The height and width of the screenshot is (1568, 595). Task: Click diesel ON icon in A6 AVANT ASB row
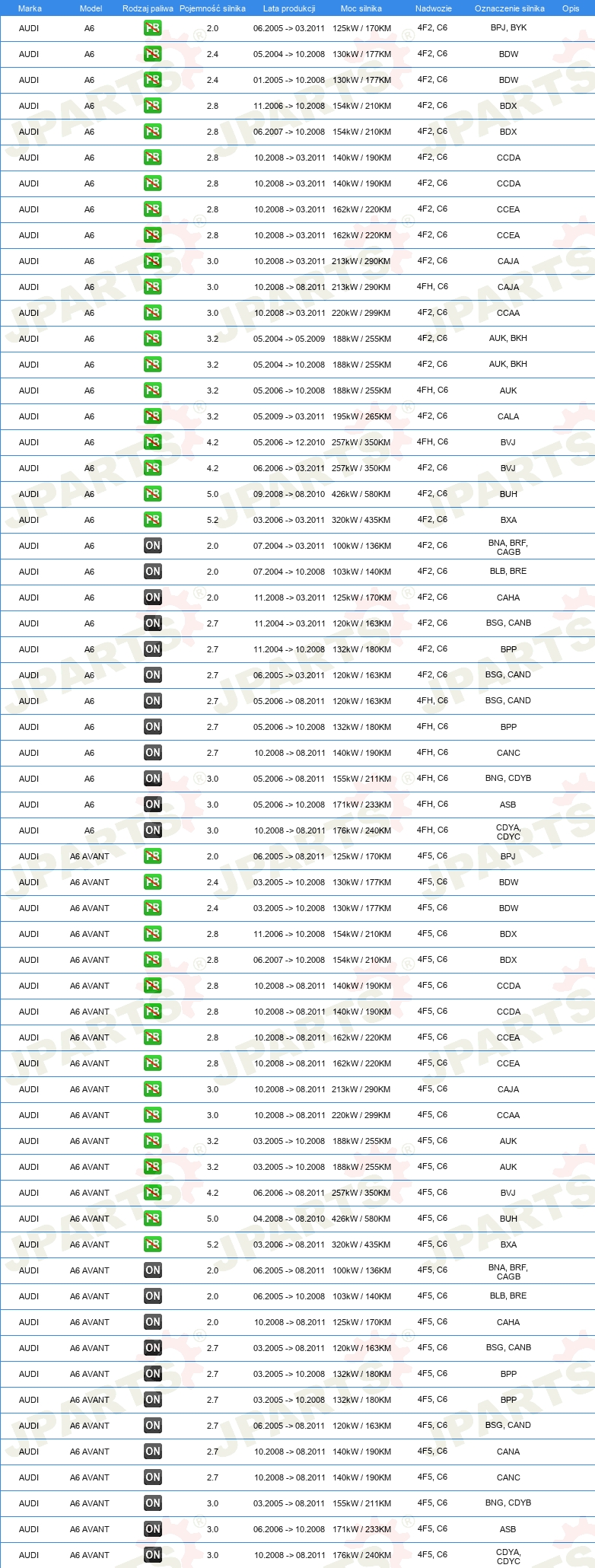point(152,1529)
